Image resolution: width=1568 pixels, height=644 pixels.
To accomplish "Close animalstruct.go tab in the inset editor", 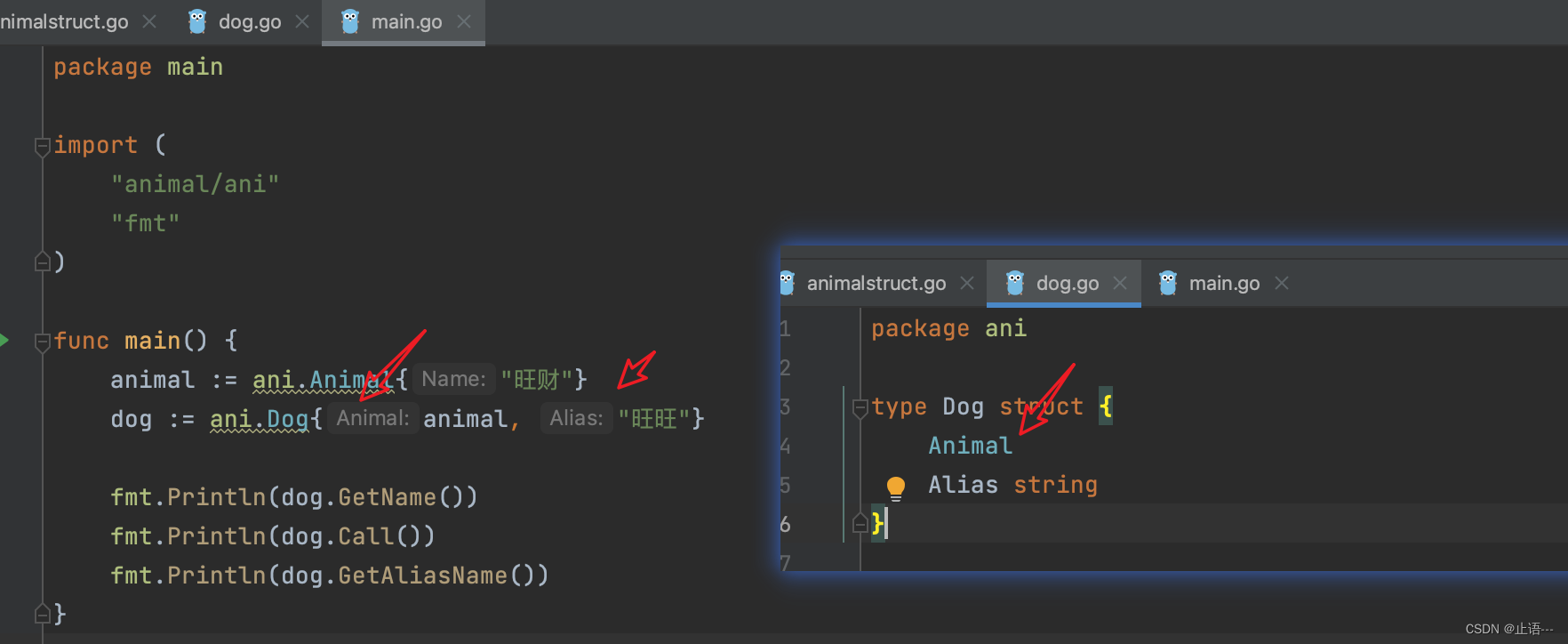I will pyautogui.click(x=967, y=283).
